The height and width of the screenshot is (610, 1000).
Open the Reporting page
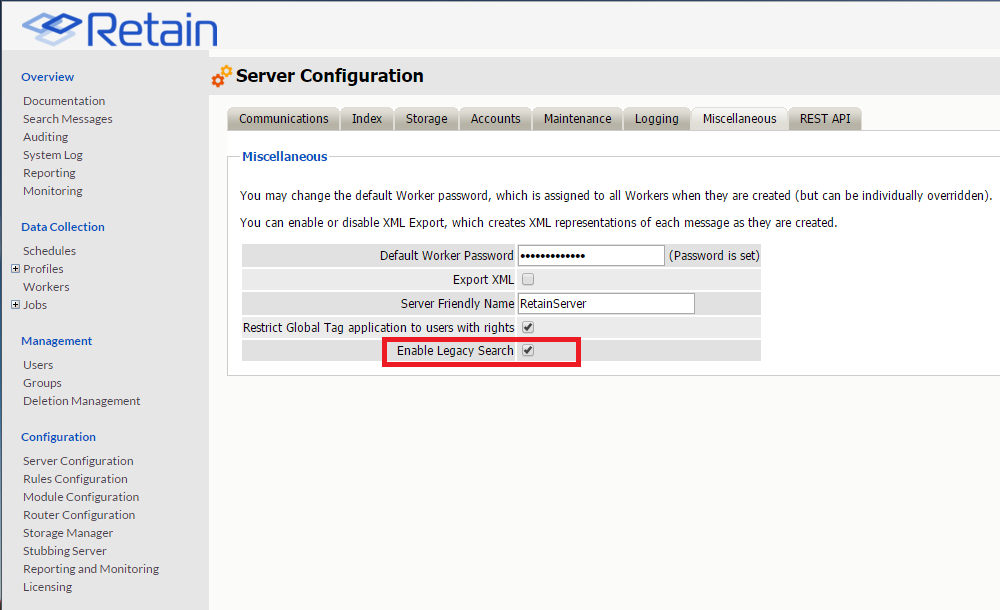(x=49, y=173)
